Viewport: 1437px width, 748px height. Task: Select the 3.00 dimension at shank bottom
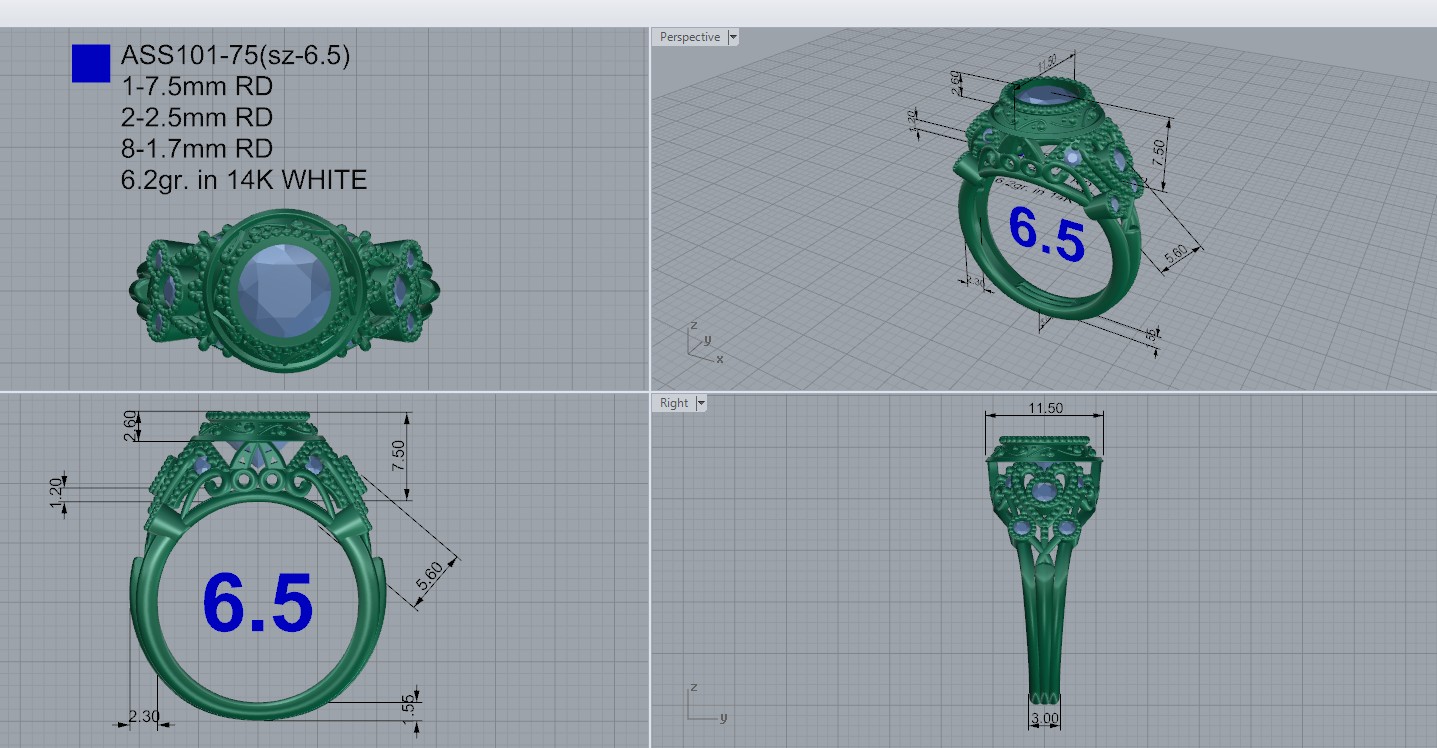pyautogui.click(x=1045, y=718)
